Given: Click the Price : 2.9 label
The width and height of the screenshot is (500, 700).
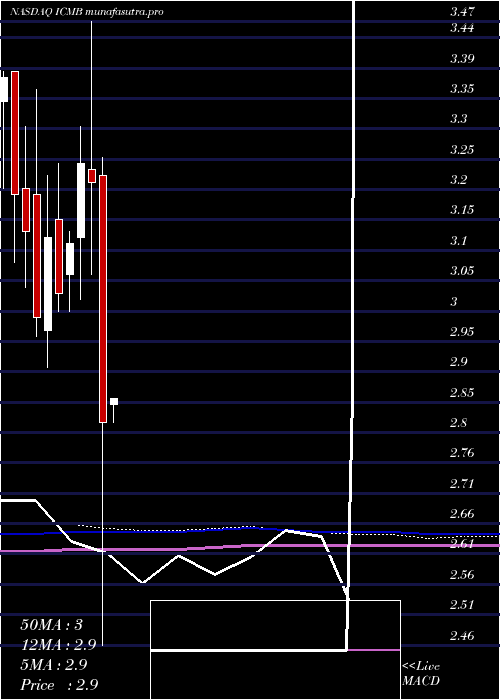Looking at the screenshot, I should (59, 685).
